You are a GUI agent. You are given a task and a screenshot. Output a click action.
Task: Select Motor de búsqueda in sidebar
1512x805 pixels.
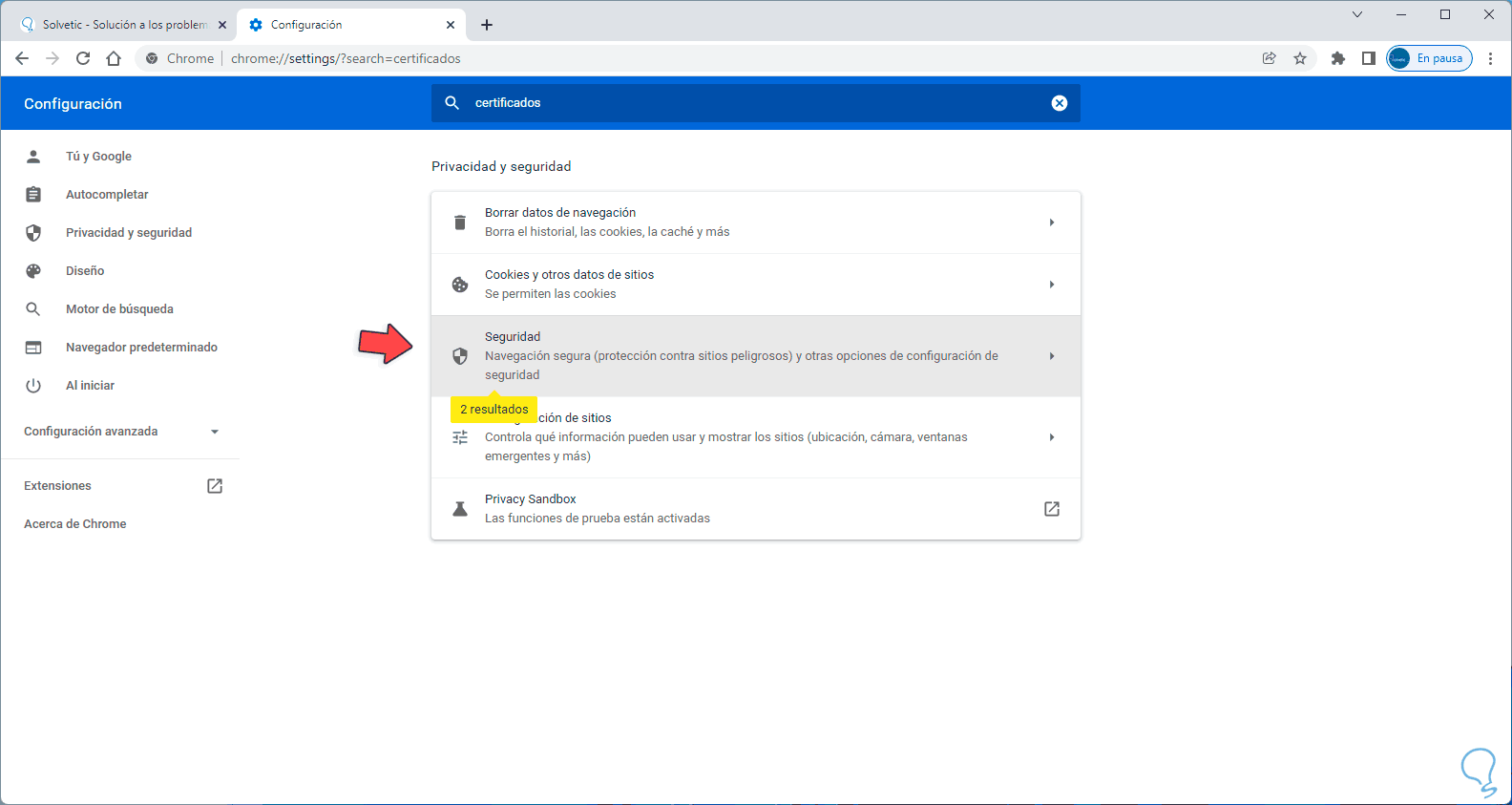click(119, 309)
